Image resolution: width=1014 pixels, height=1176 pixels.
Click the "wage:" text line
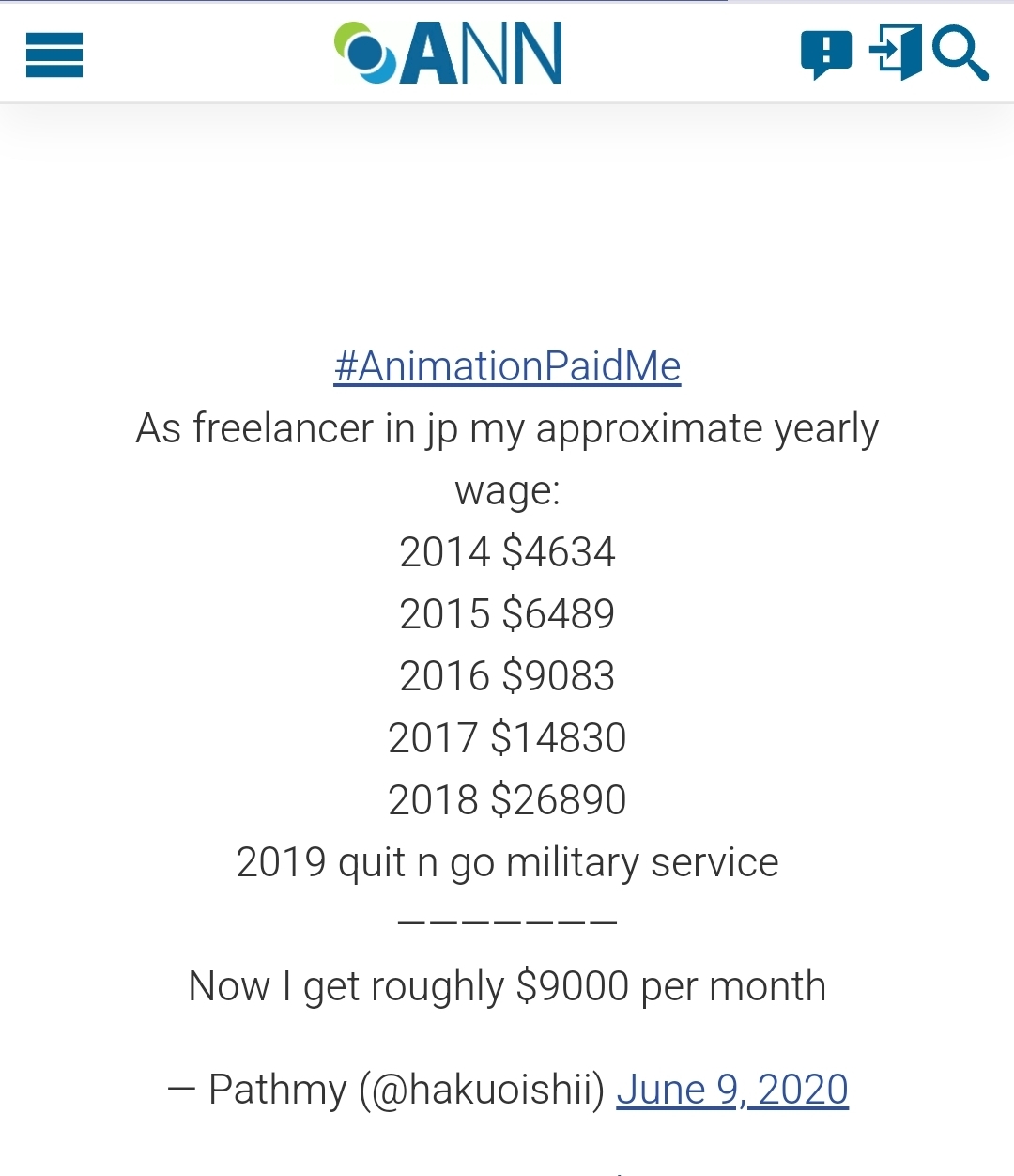tap(507, 490)
